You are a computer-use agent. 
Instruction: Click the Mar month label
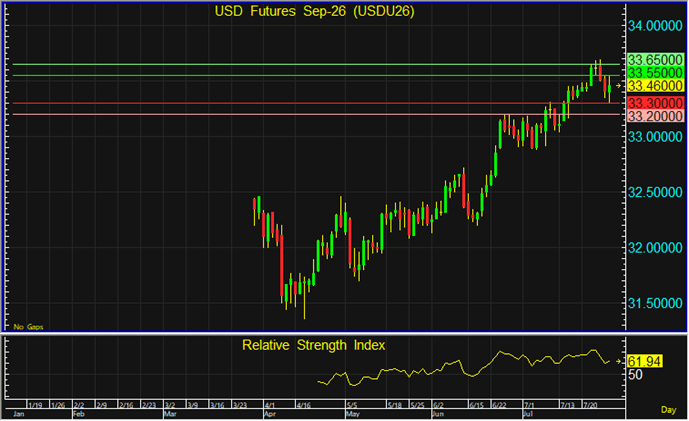170,414
